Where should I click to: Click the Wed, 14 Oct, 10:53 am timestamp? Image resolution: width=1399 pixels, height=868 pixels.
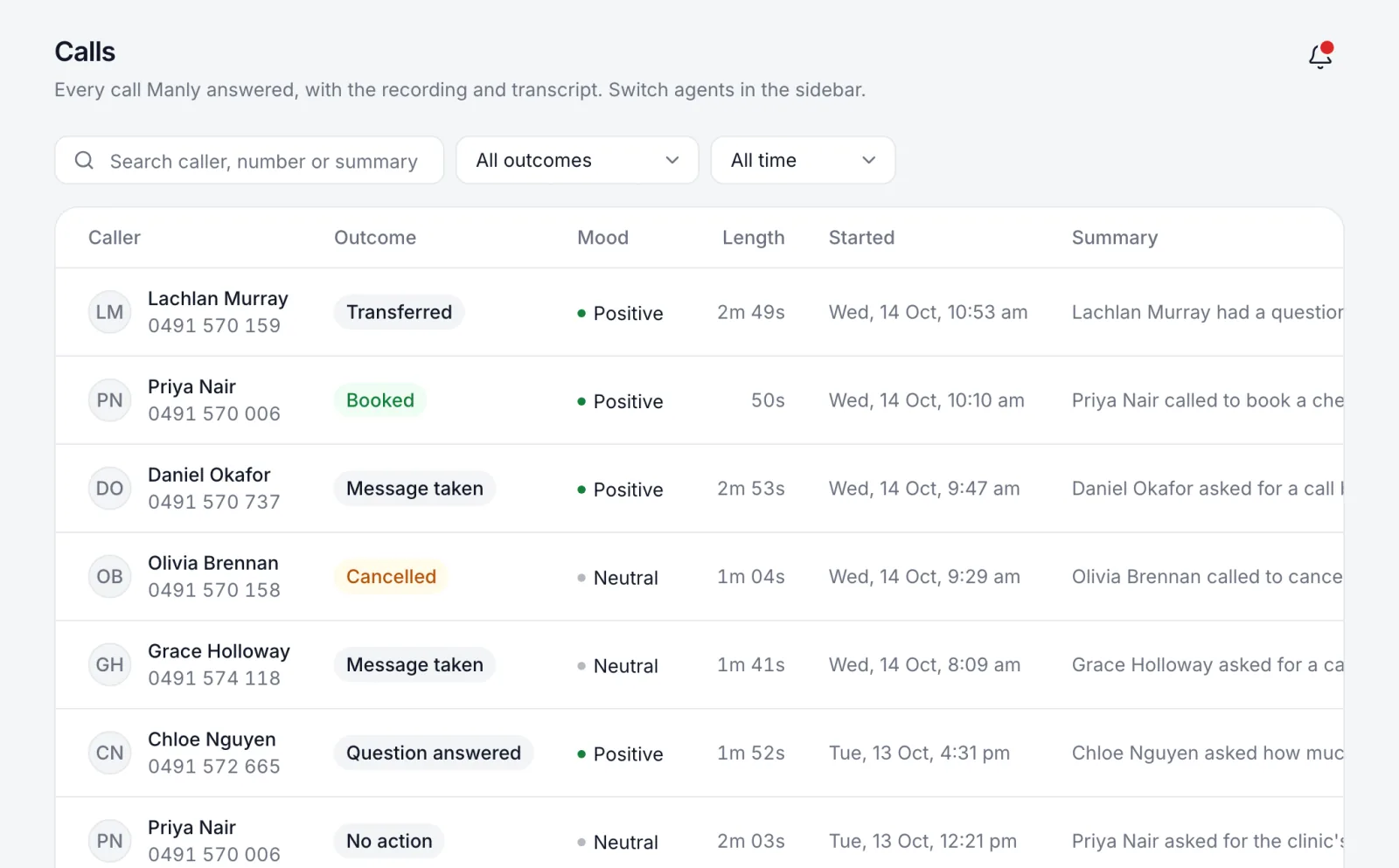928,312
